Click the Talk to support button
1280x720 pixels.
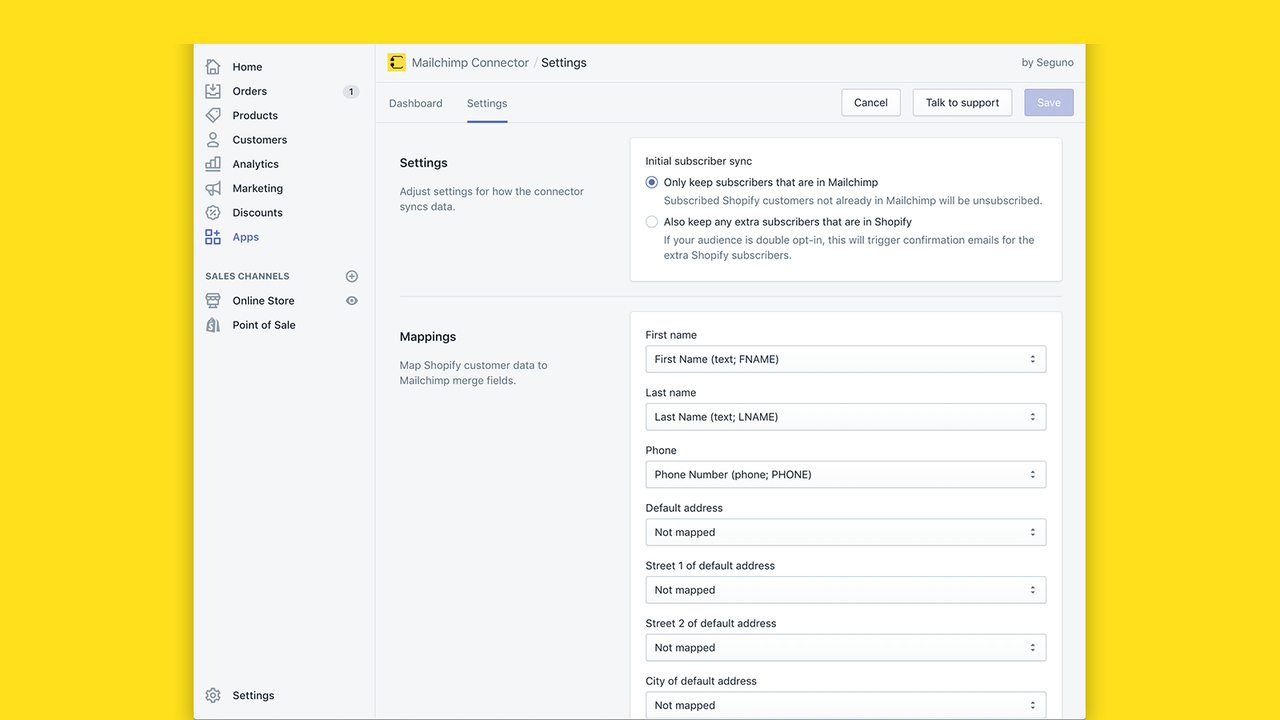pyautogui.click(x=962, y=103)
